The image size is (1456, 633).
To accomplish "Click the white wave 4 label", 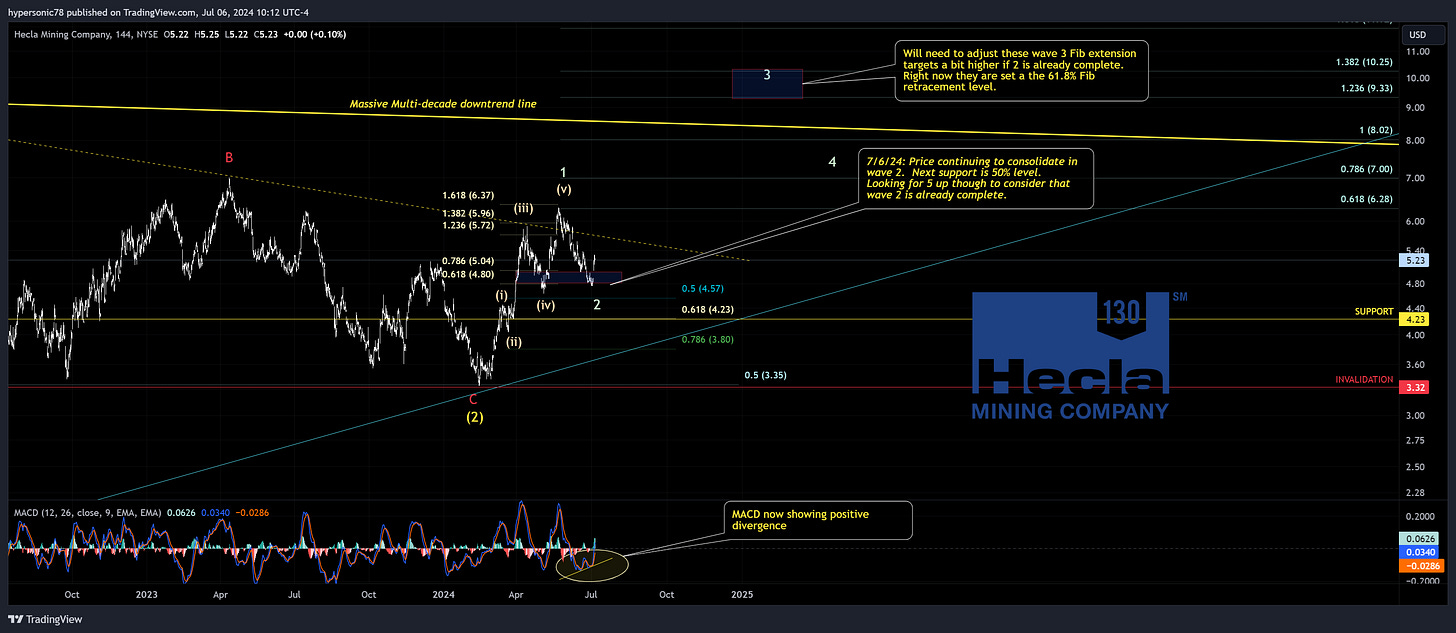I will pyautogui.click(x=832, y=161).
